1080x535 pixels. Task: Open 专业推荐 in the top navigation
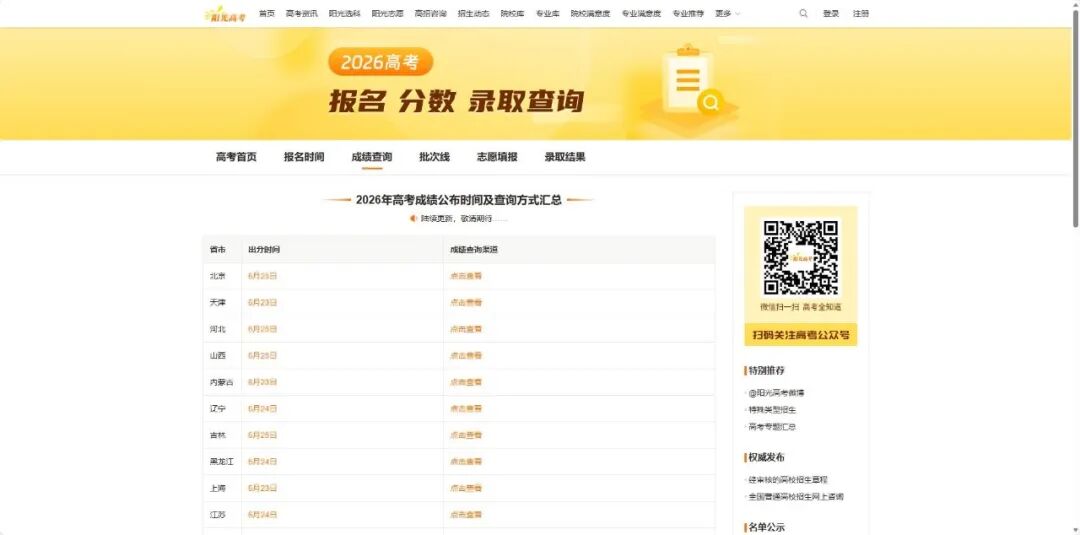click(x=688, y=13)
